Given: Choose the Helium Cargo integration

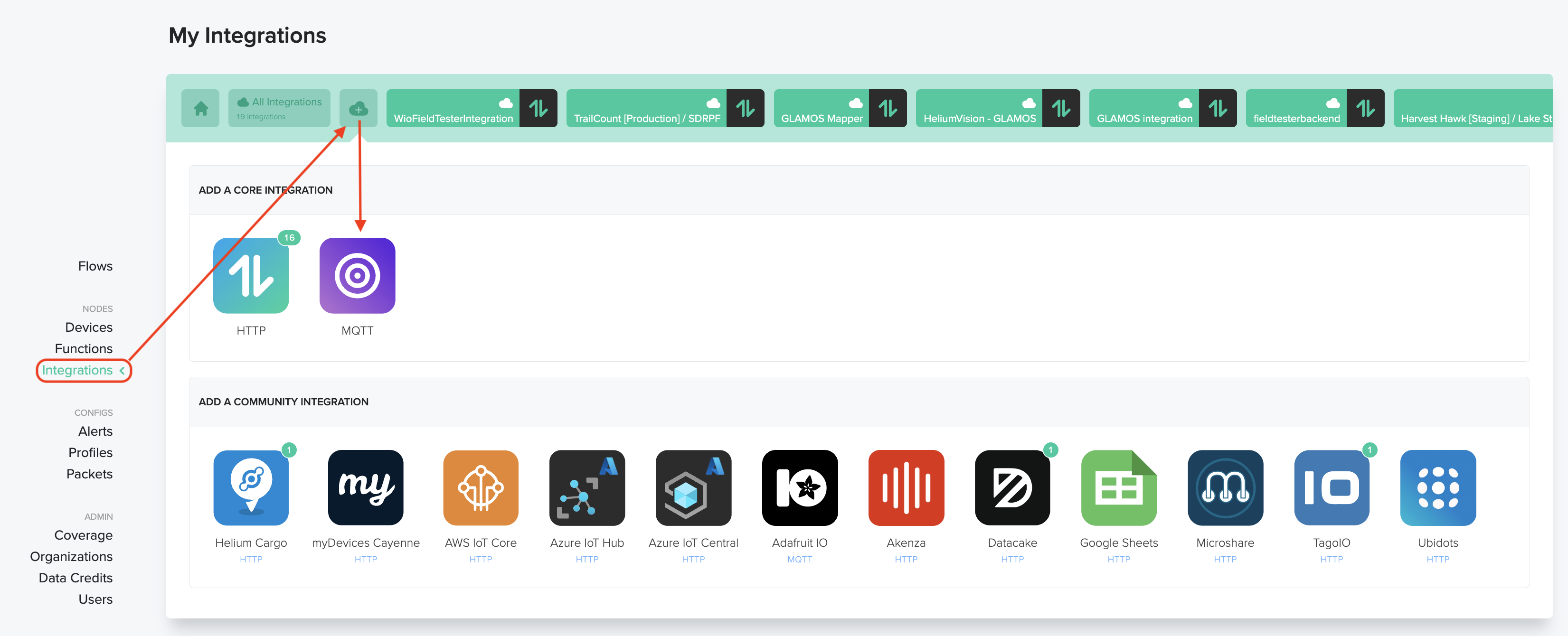Looking at the screenshot, I should pyautogui.click(x=251, y=487).
